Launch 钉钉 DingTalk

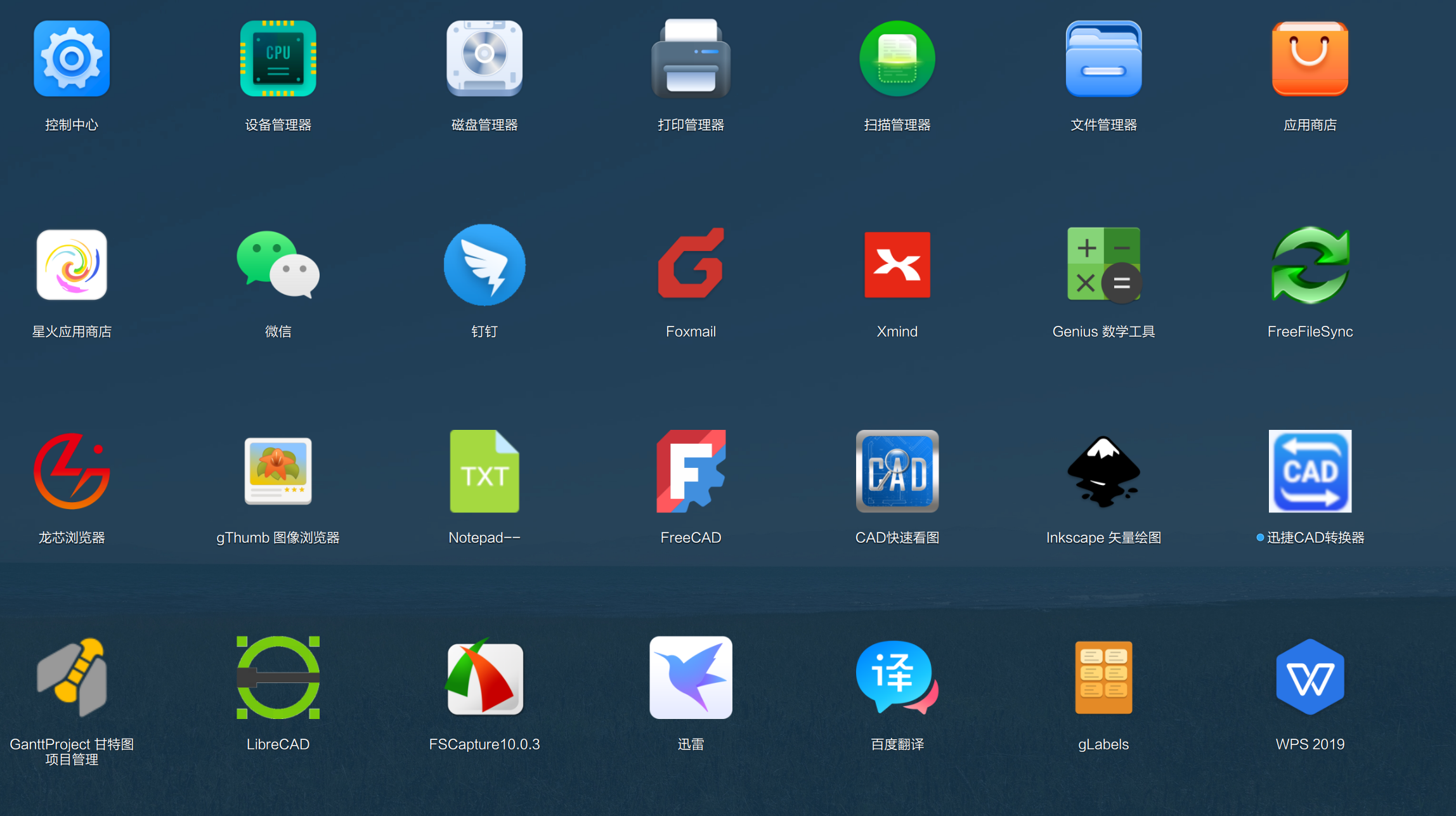484,264
